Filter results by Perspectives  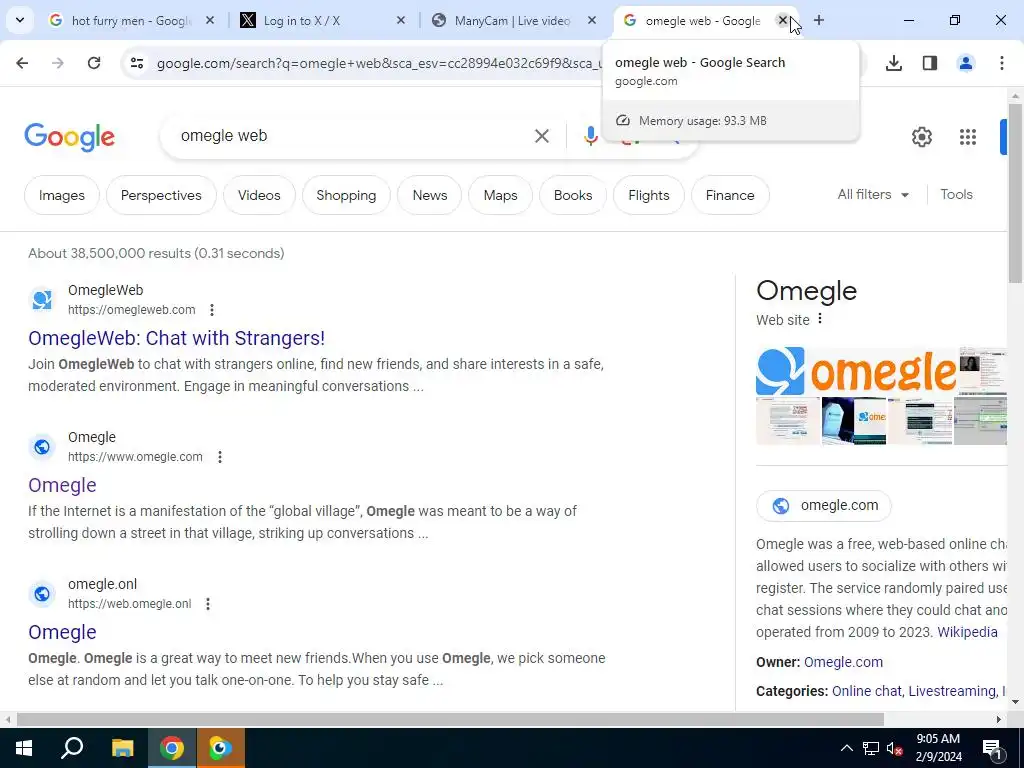161,195
